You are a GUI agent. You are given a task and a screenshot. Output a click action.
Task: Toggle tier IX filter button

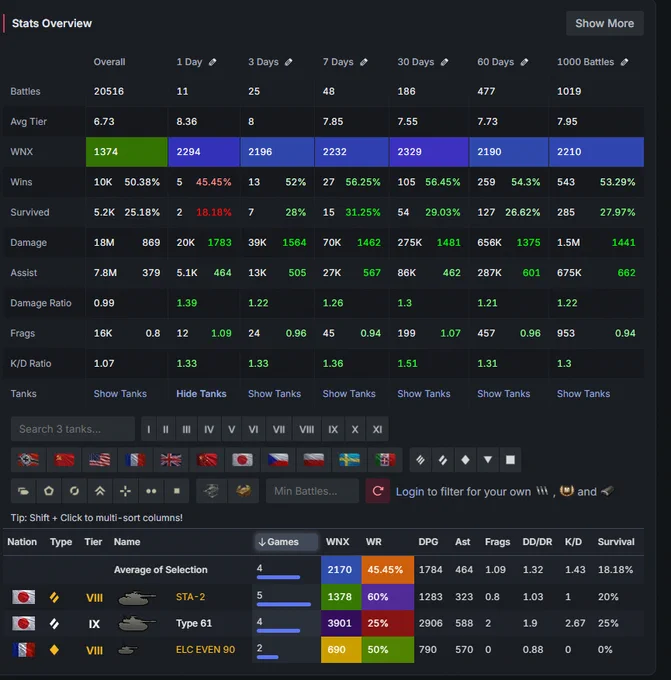pos(333,429)
